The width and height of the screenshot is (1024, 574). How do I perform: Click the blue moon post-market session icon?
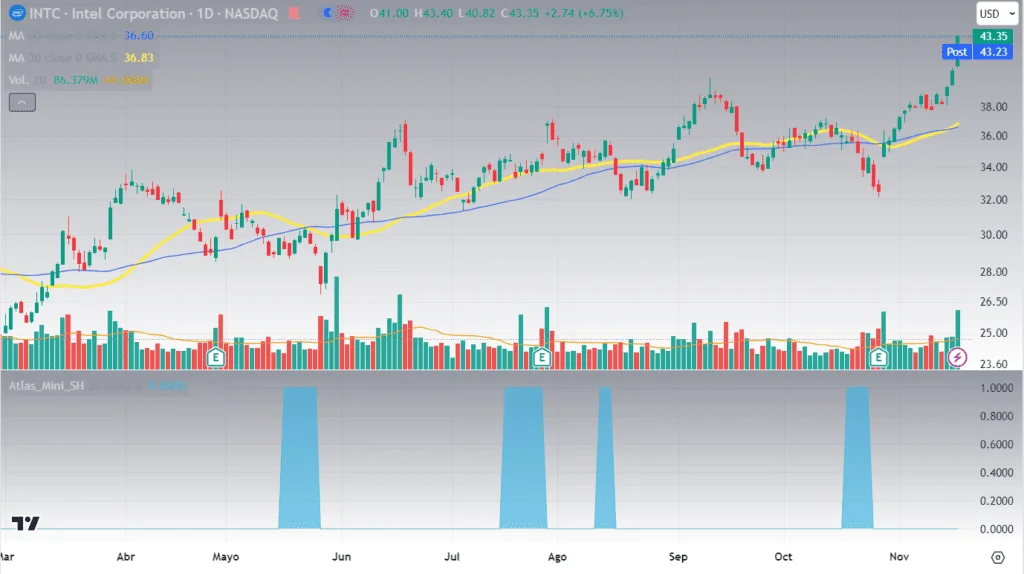[328, 13]
